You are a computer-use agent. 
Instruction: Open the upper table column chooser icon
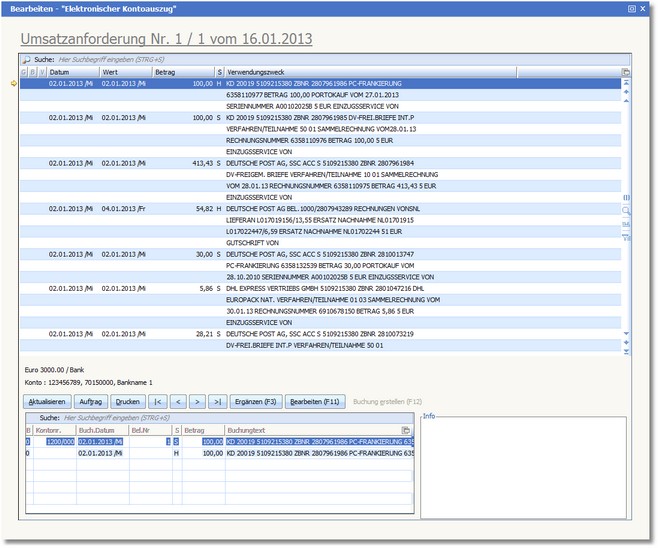click(625, 72)
